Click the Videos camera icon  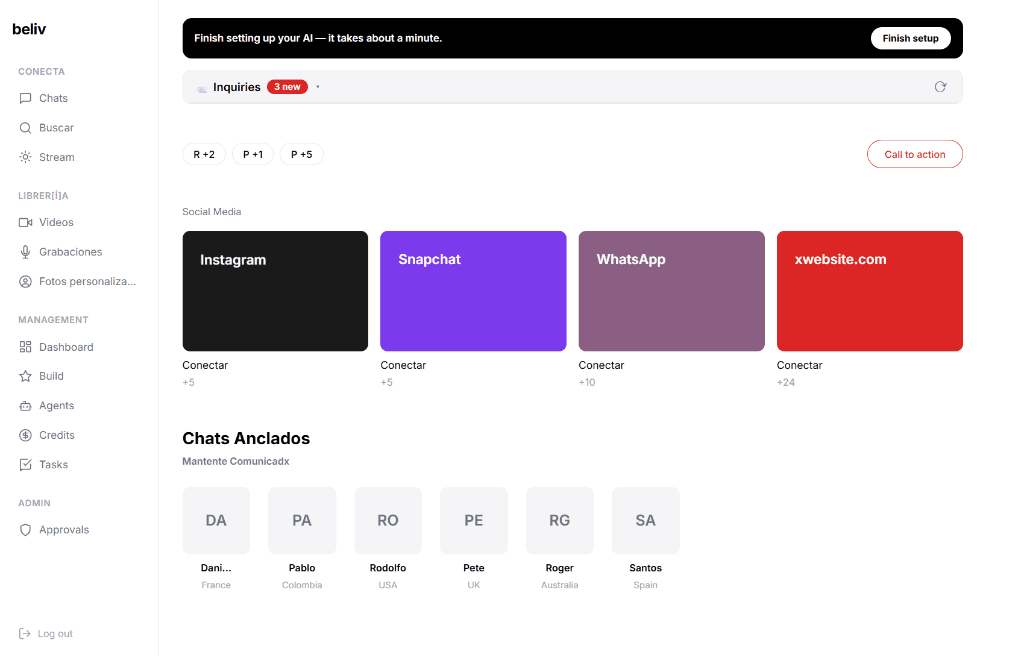pos(25,222)
